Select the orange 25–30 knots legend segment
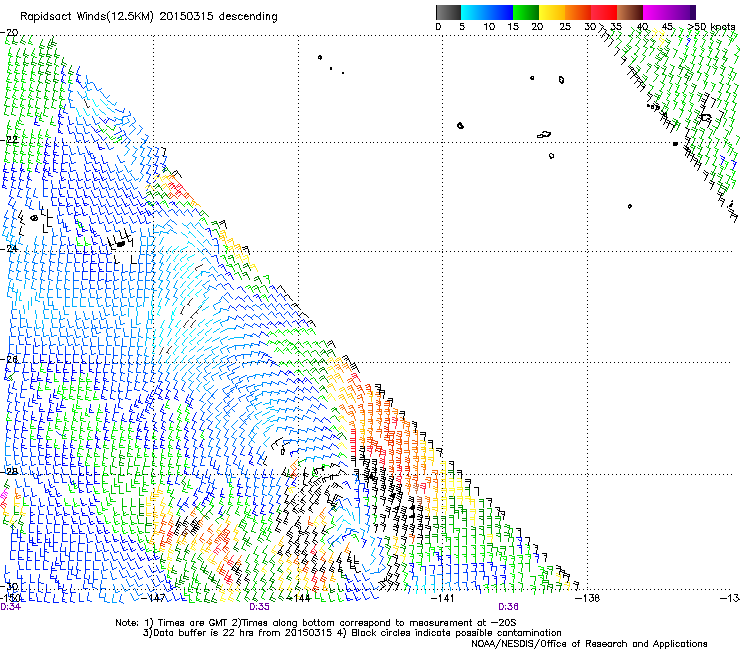 (578, 12)
